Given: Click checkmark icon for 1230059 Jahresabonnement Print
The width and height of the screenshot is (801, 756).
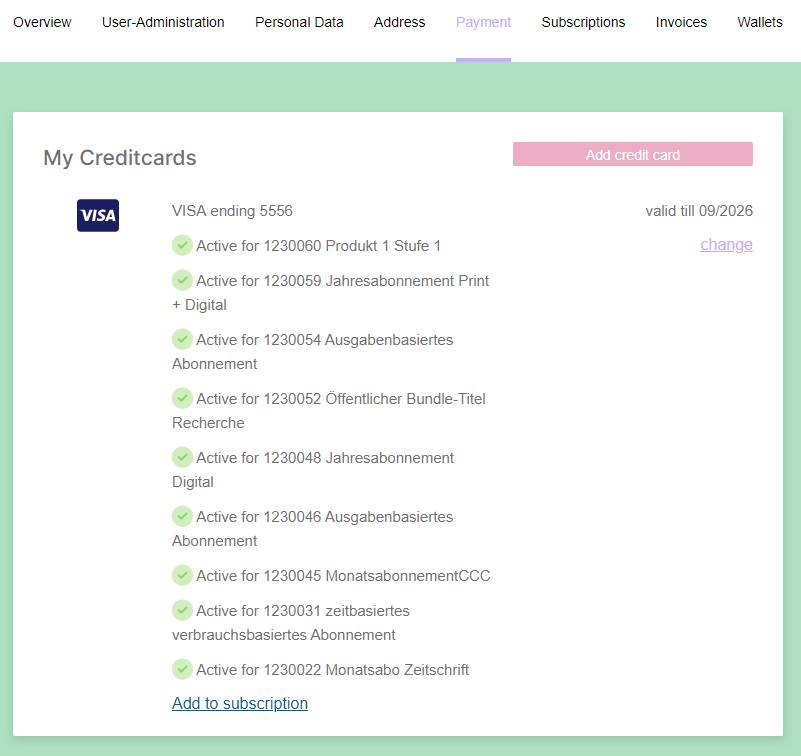Looking at the screenshot, I should click(182, 280).
